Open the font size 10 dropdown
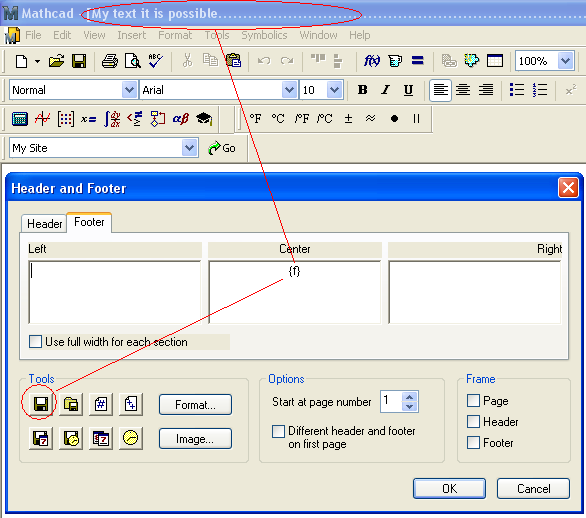The height and width of the screenshot is (518, 586). pos(334,90)
